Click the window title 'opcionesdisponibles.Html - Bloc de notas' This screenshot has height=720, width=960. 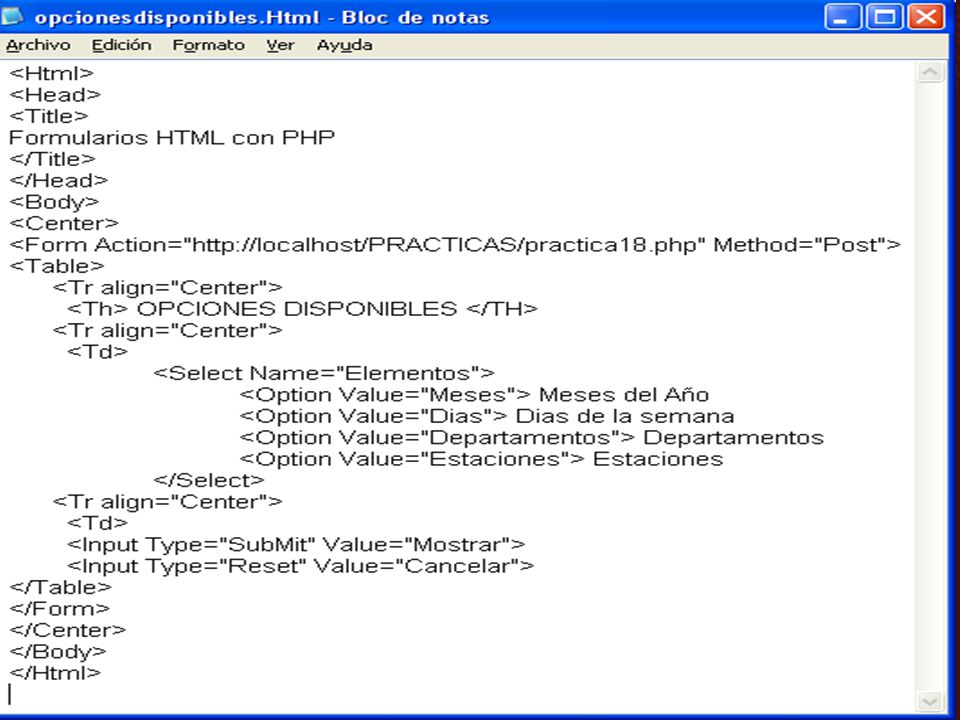[x=262, y=17]
